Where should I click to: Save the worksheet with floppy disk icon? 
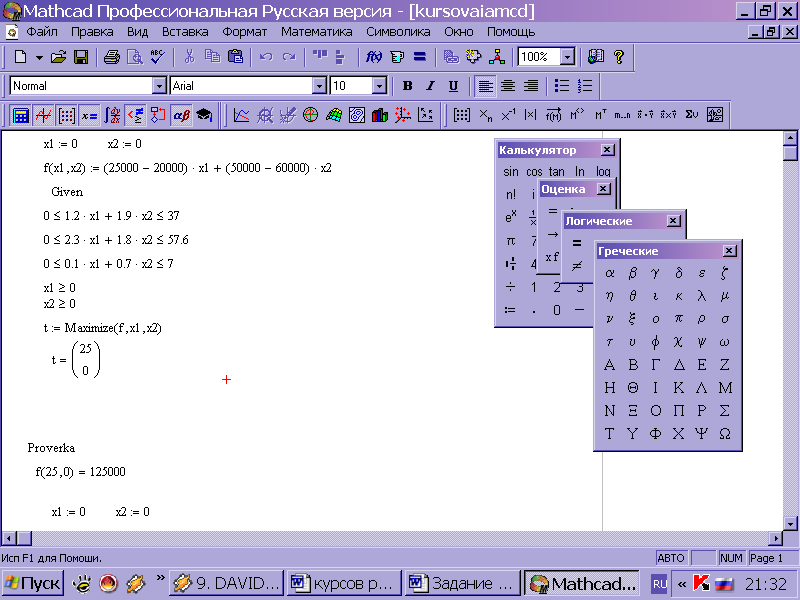pos(81,57)
